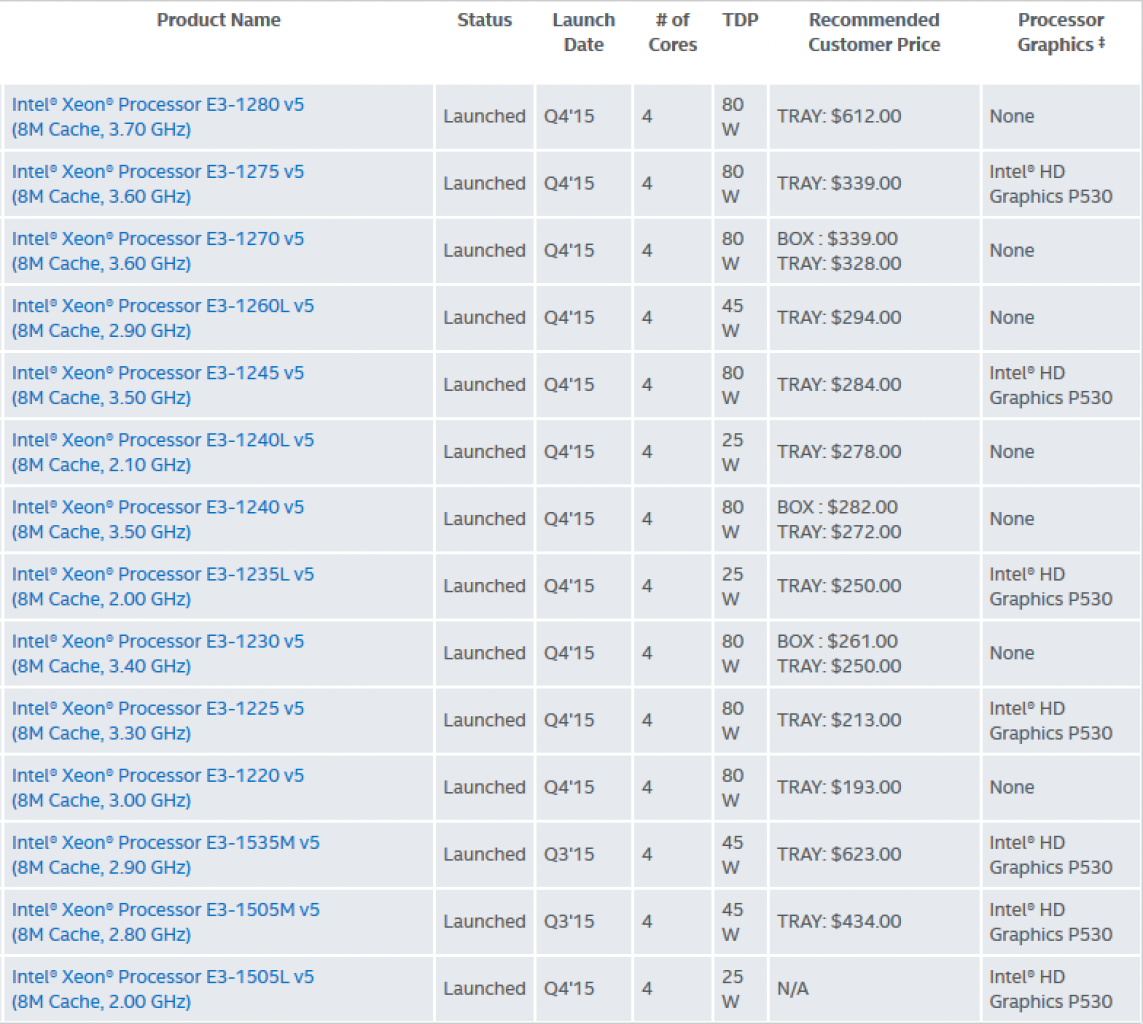Open the Xeon E3-1225 v5 product link
Viewport: 1143px width, 1024px height.
tap(157, 720)
